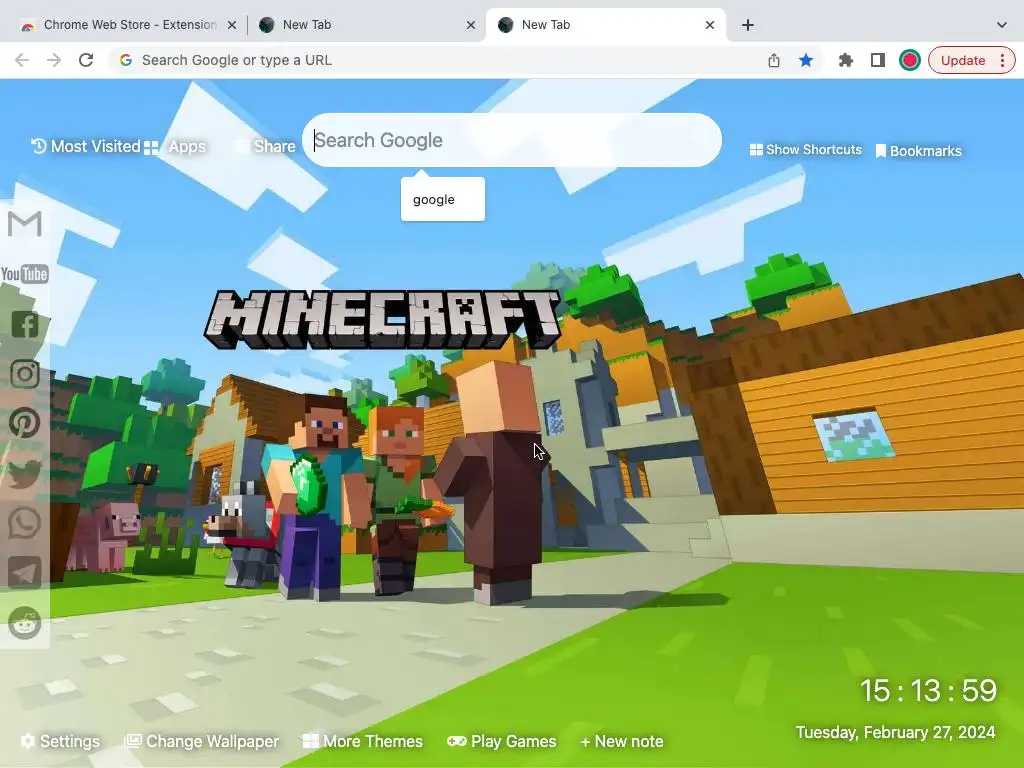
Task: Open the Pinterest sidebar icon
Action: (25, 423)
